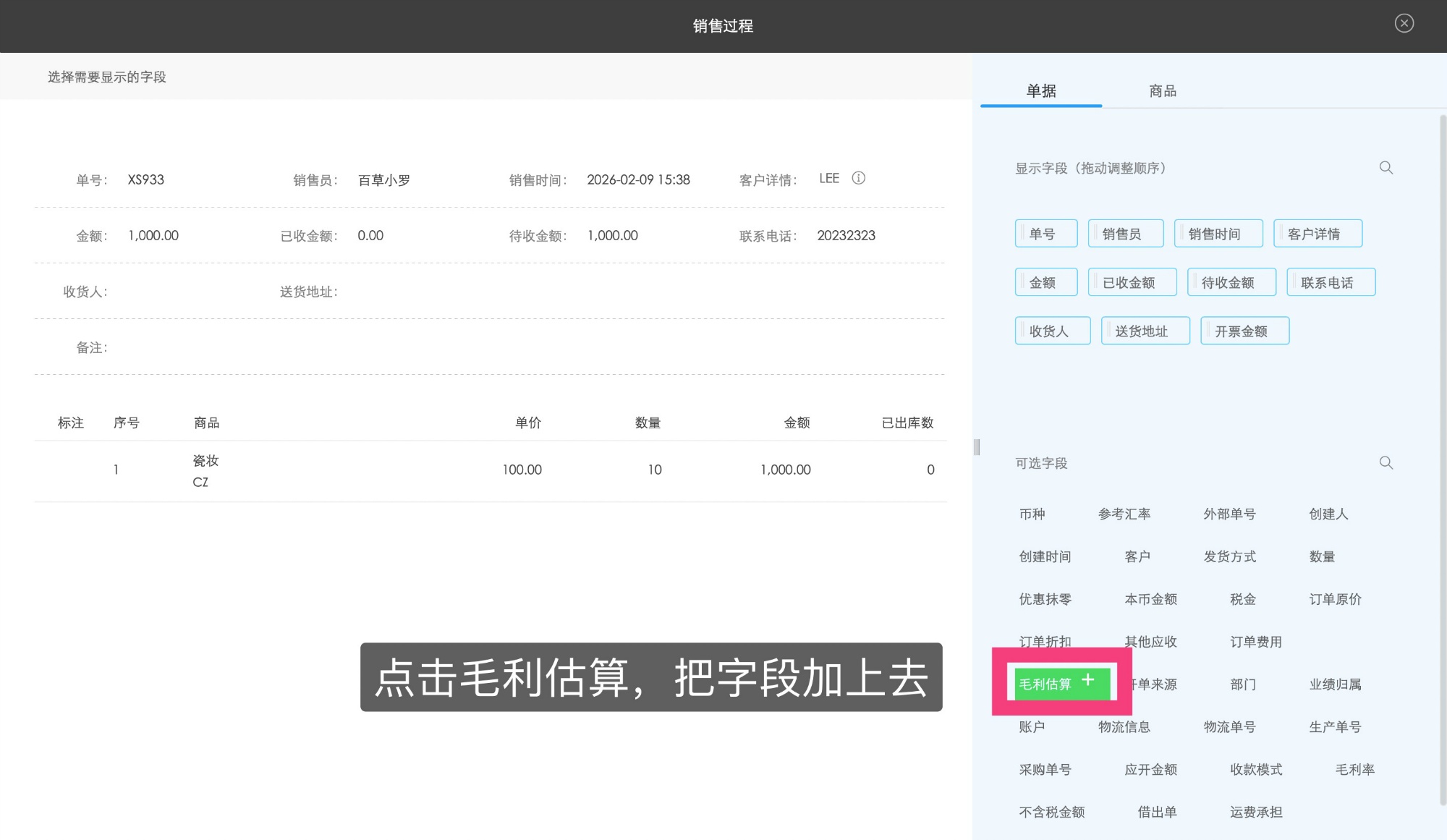Add the 物流信息 field
Viewport: 1447px width, 840px height.
(x=1124, y=726)
